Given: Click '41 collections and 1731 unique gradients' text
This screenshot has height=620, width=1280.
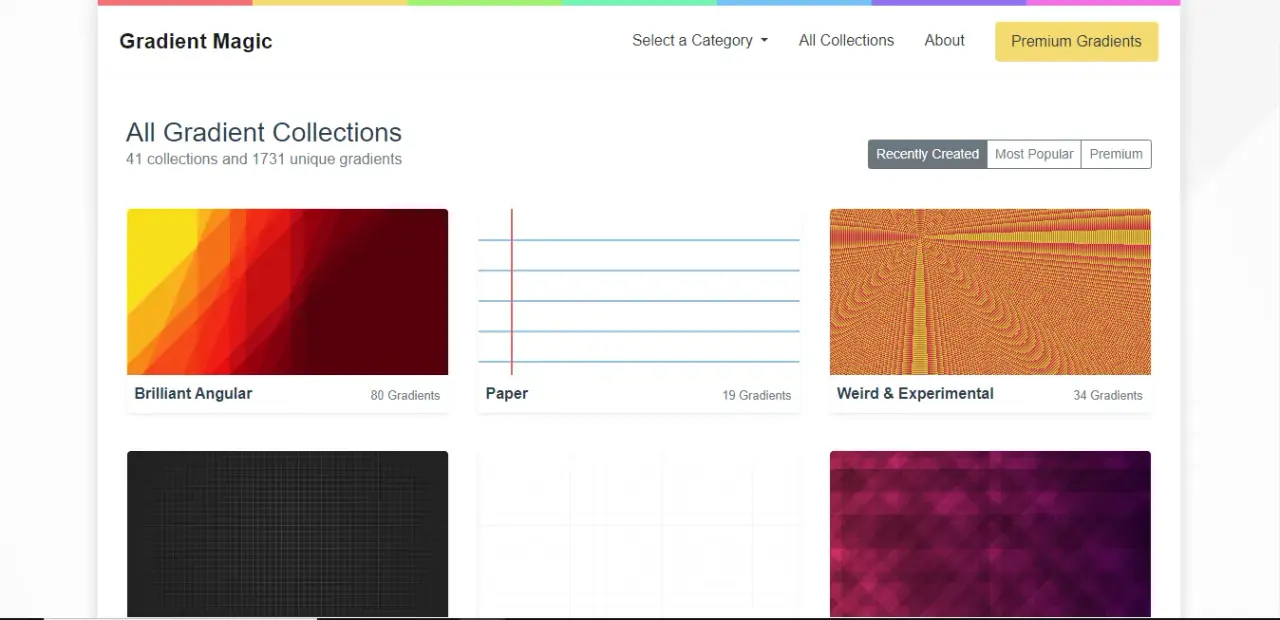Looking at the screenshot, I should [264, 159].
